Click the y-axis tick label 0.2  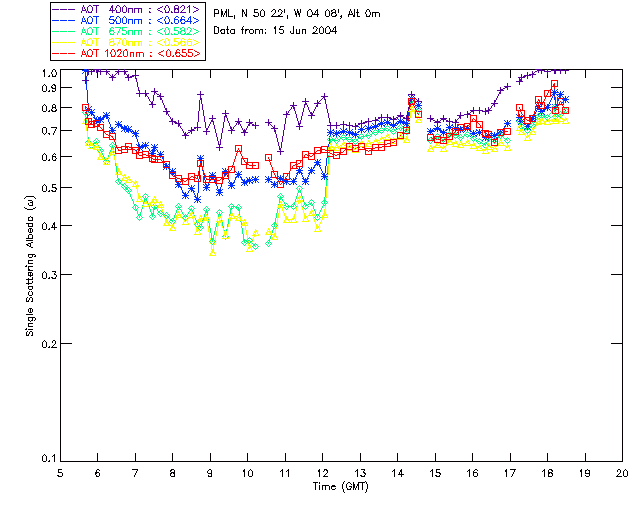coord(49,344)
